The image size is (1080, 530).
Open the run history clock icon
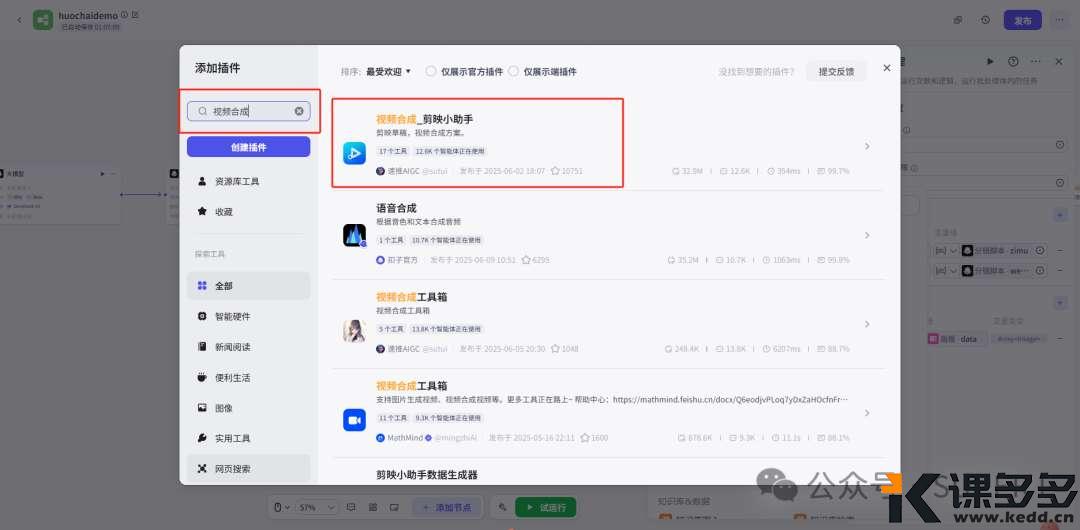coord(985,20)
